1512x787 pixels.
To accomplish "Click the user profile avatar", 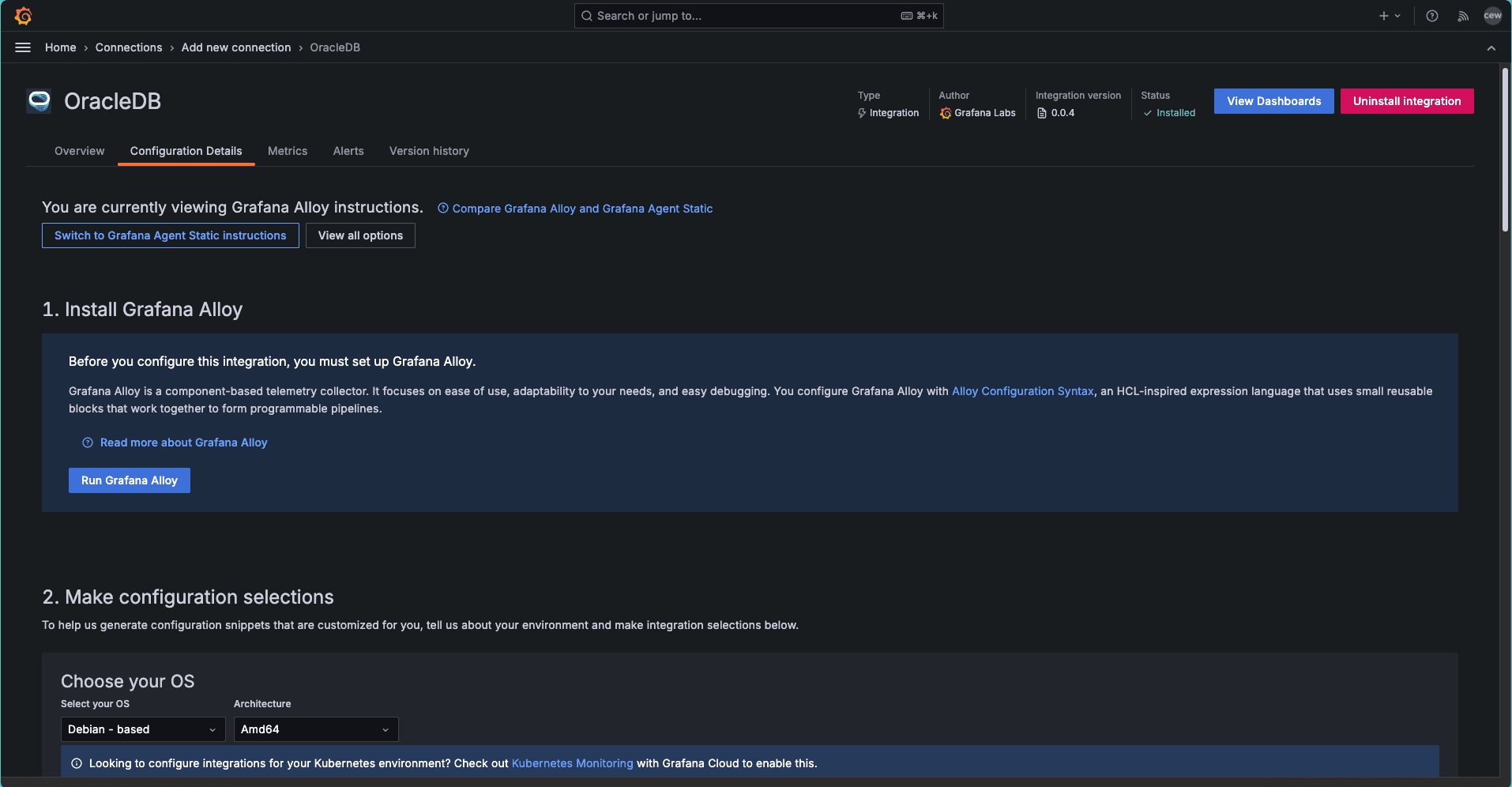I will [x=1492, y=16].
